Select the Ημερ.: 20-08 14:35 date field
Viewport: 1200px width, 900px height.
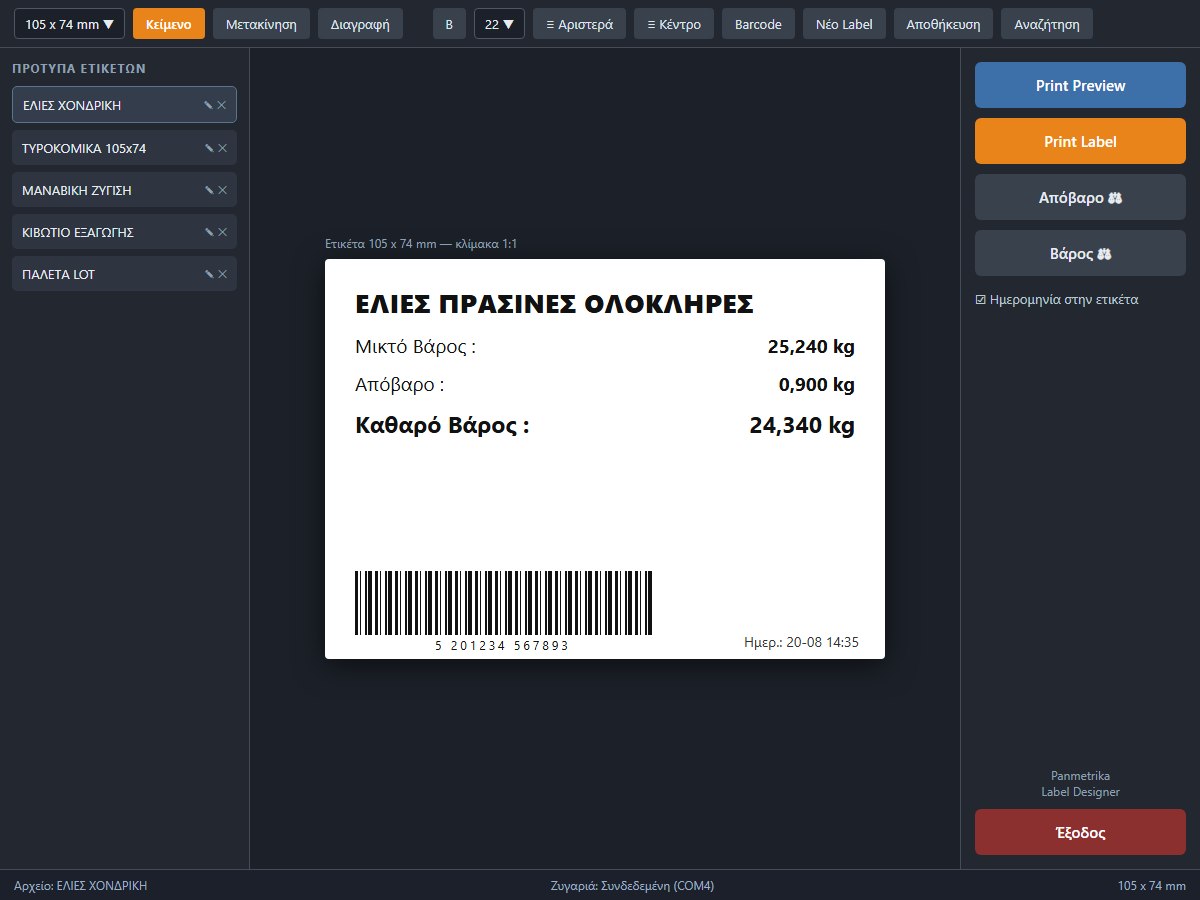pos(802,642)
